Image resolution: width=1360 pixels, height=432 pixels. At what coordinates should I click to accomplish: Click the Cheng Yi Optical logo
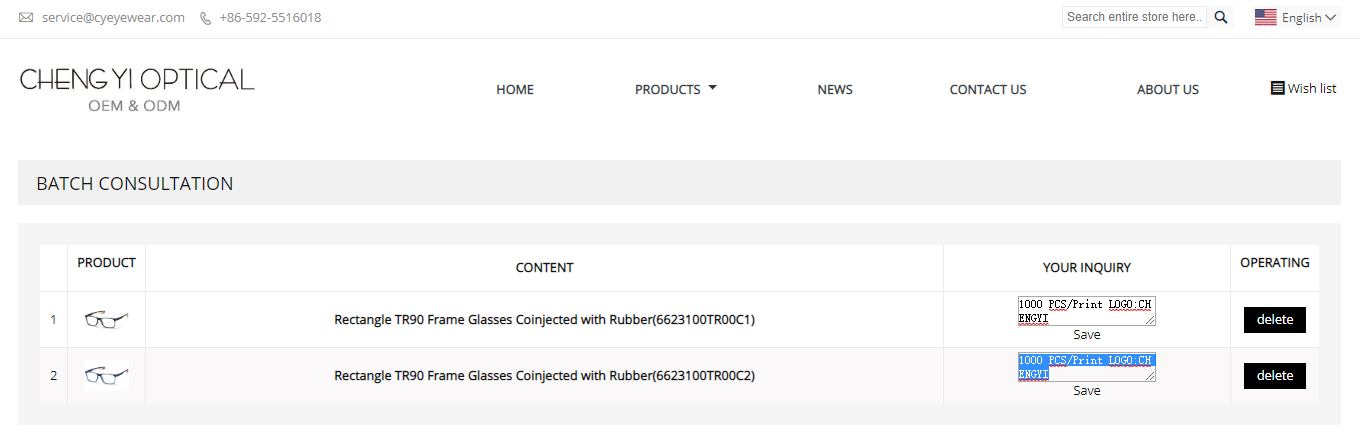tap(137, 90)
